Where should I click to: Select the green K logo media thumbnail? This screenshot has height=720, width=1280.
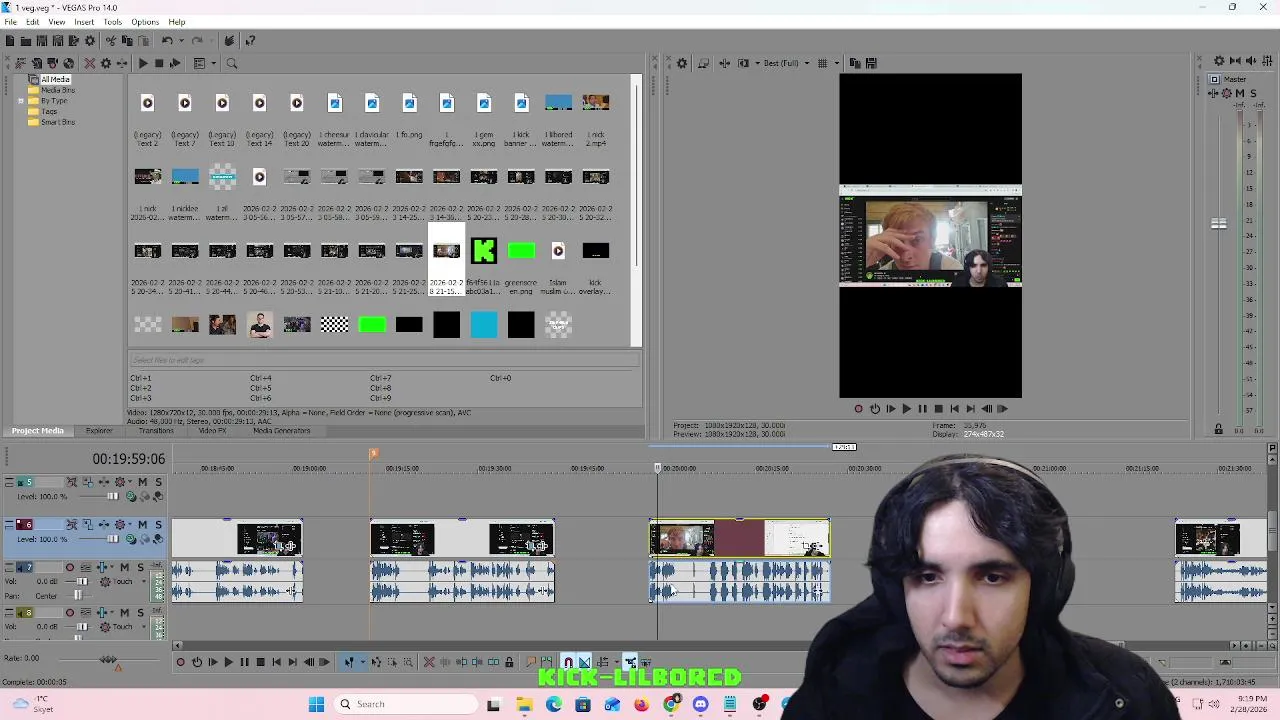(484, 251)
